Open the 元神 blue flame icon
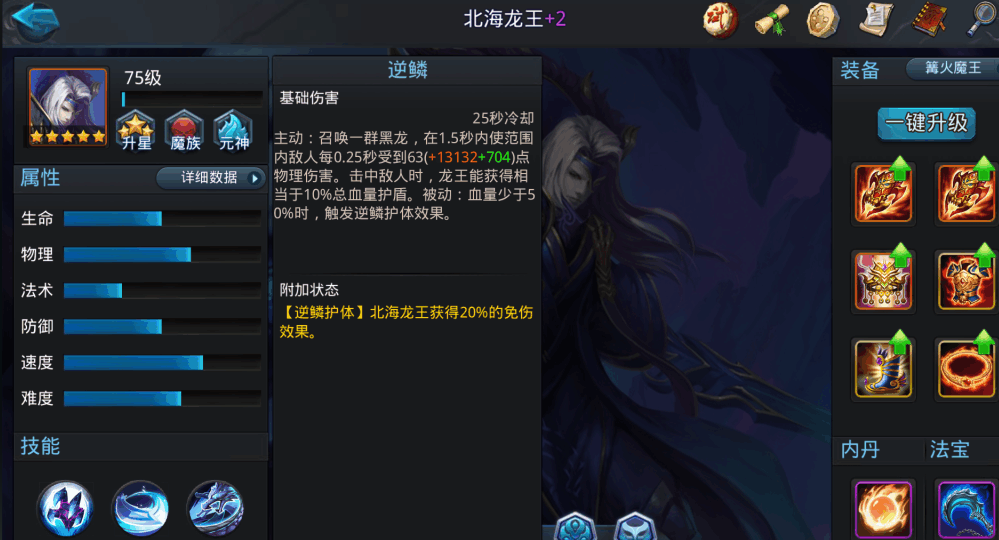Screen dimensions: 999x540 (233, 131)
